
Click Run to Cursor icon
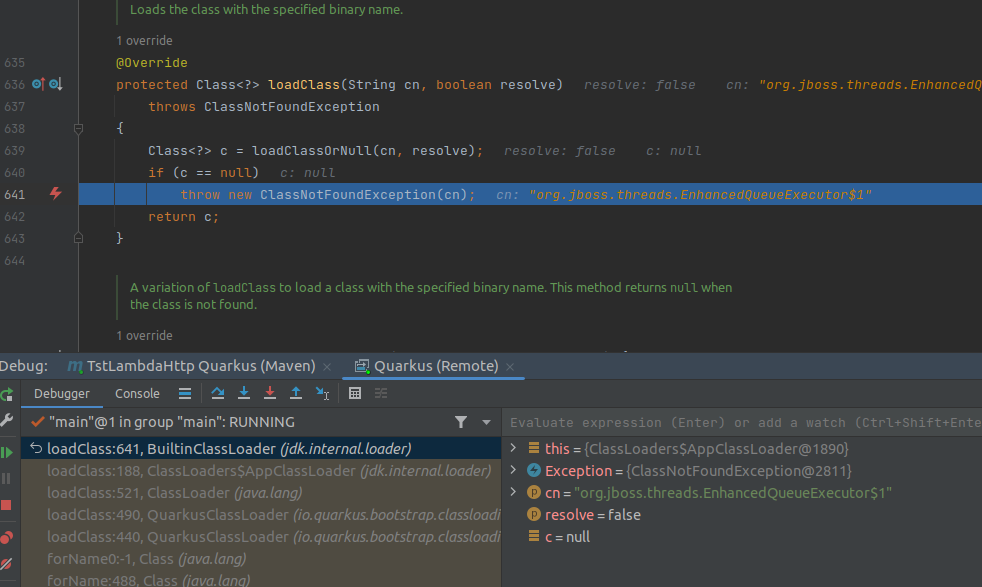click(322, 393)
